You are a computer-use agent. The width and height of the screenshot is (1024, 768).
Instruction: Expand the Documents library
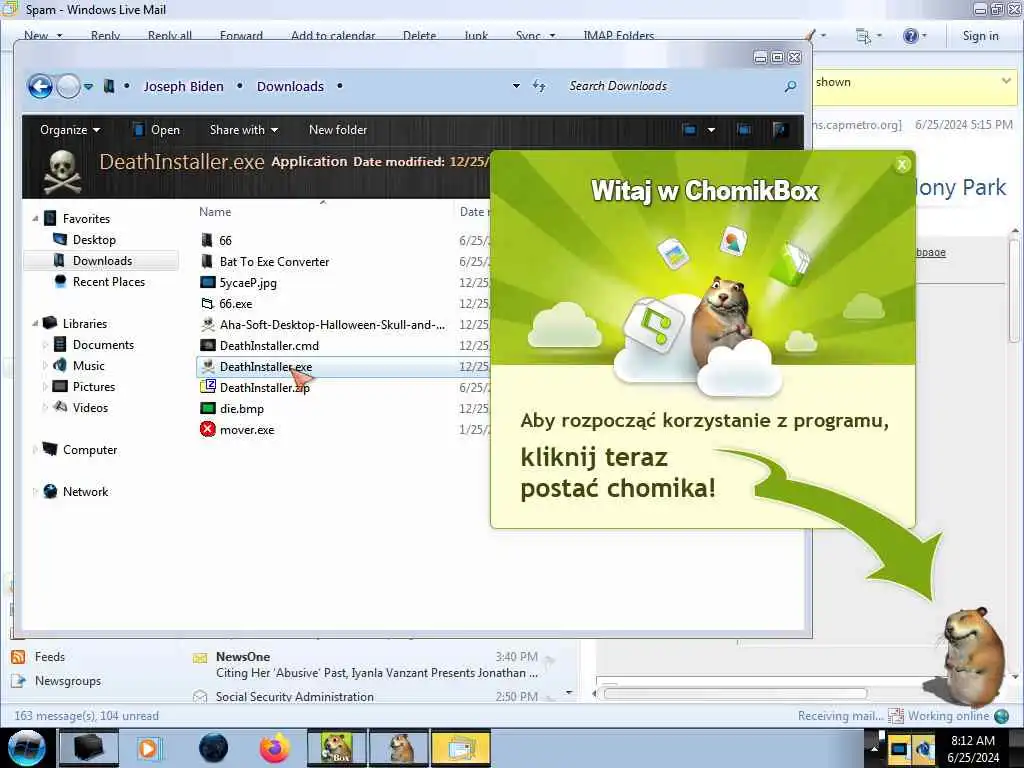coord(45,344)
